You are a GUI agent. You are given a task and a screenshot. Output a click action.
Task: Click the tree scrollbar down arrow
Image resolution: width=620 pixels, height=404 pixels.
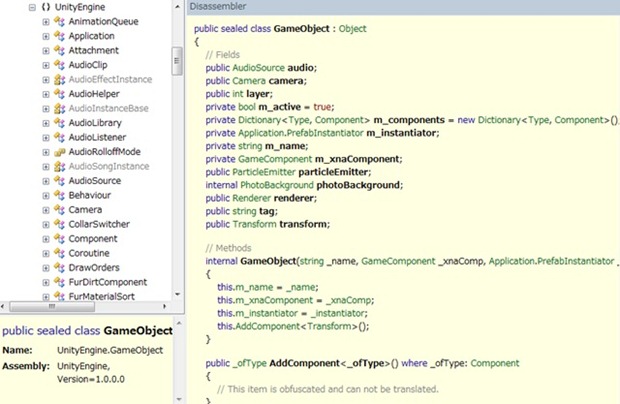177,295
